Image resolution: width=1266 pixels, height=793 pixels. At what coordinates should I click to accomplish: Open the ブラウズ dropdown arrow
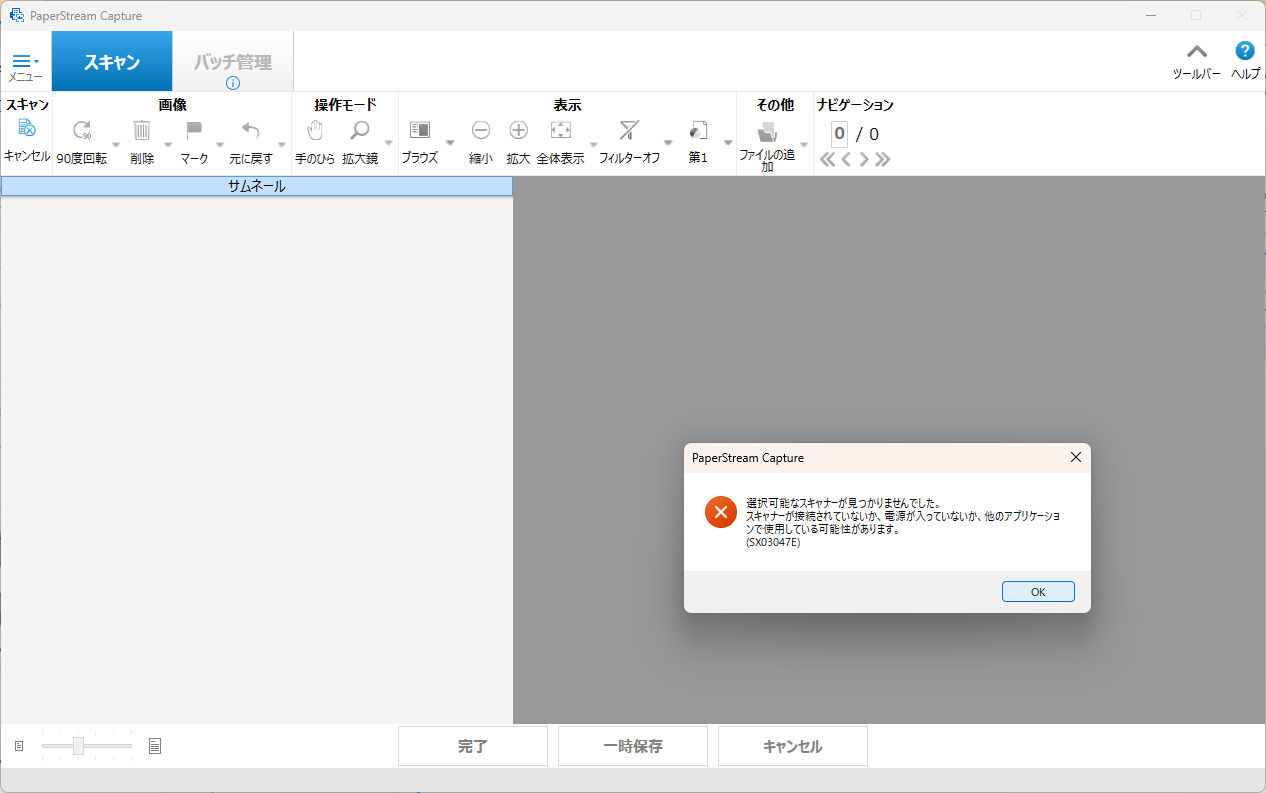tap(450, 143)
